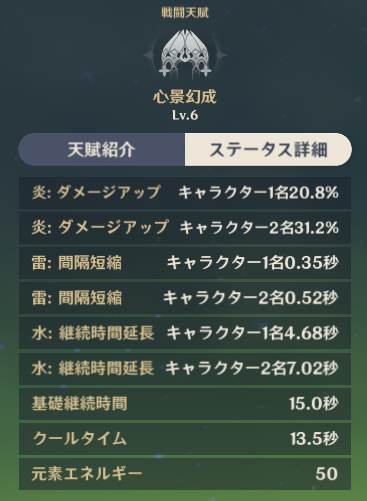Click the energy cost value 50

point(327,474)
